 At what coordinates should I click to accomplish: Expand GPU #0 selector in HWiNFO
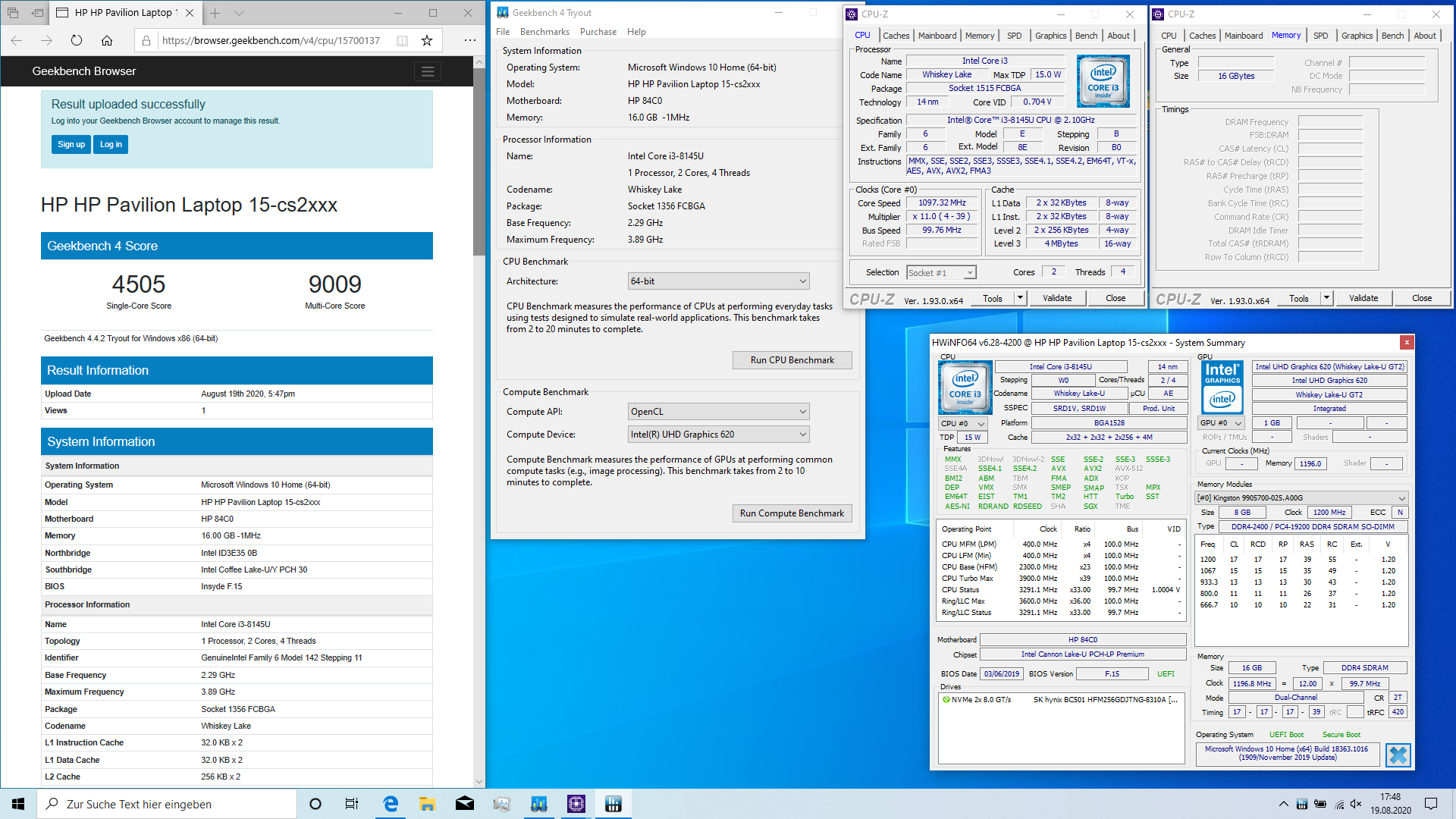pos(1222,423)
